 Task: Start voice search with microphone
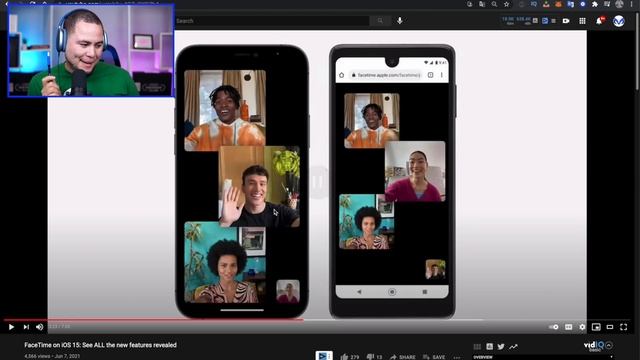[400, 20]
